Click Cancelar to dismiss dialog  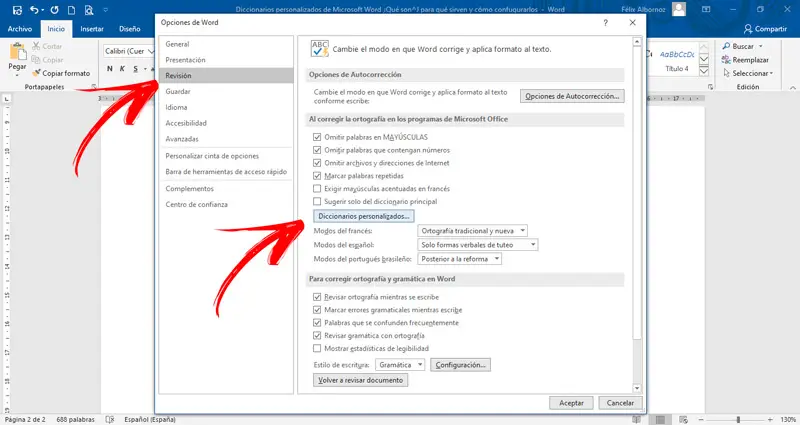(x=620, y=403)
